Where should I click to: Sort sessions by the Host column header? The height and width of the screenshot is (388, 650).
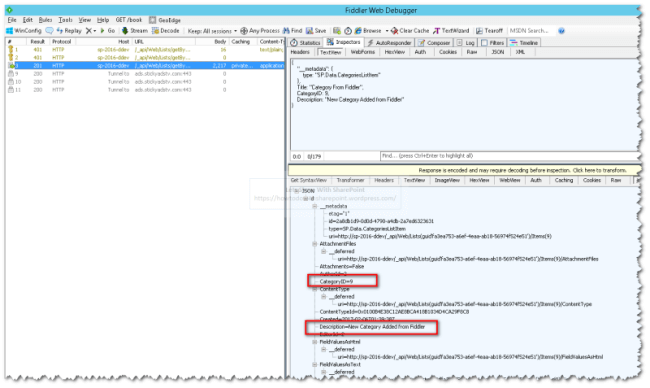pyautogui.click(x=103, y=41)
